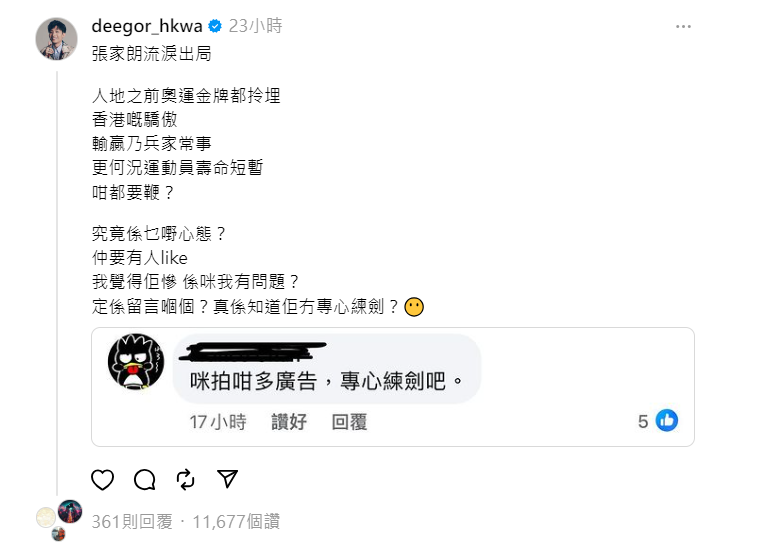781x553 pixels.
Task: Click 讚好 on the embedded comment
Action: (x=289, y=422)
